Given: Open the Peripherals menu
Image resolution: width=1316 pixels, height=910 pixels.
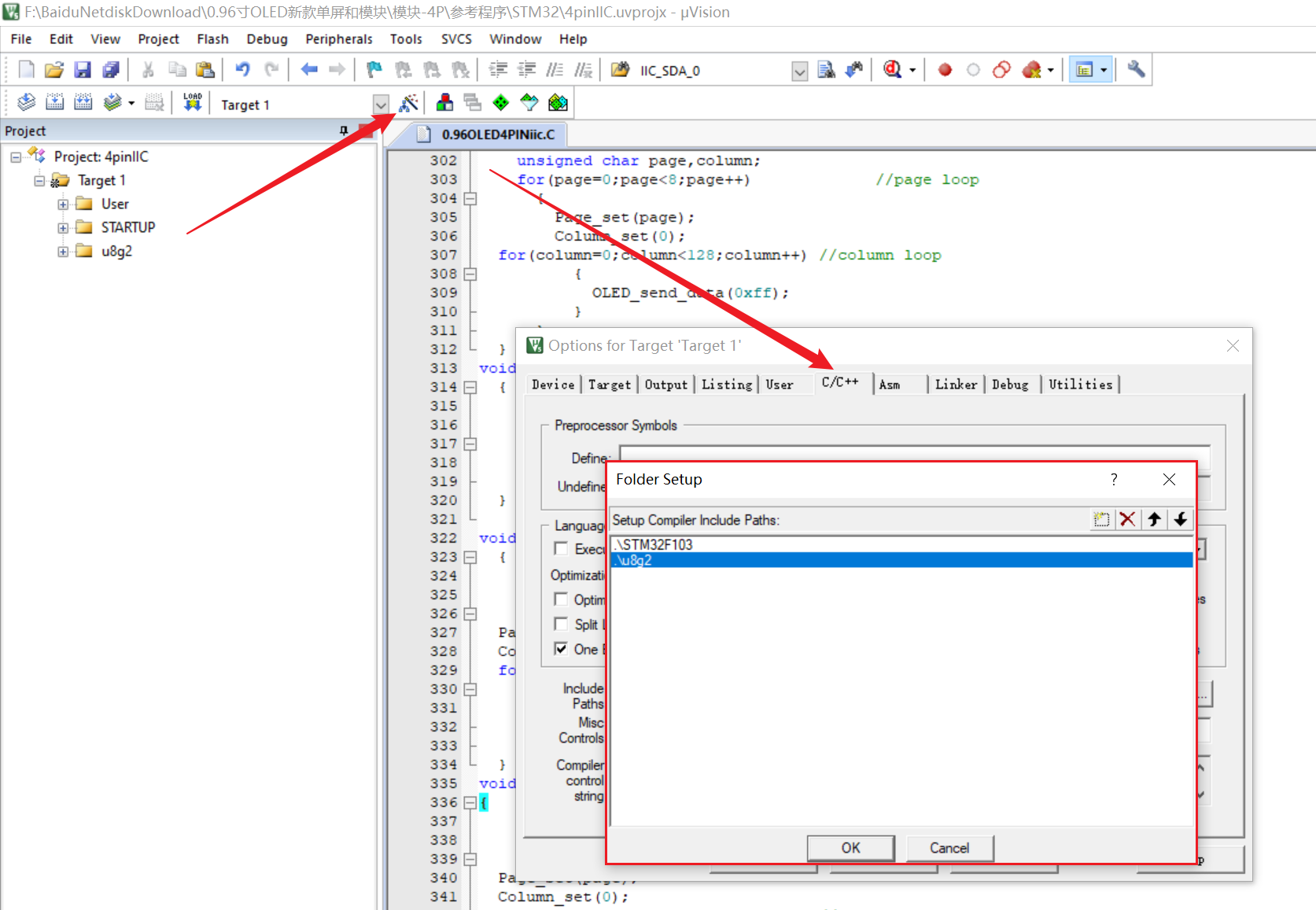Looking at the screenshot, I should coord(338,39).
